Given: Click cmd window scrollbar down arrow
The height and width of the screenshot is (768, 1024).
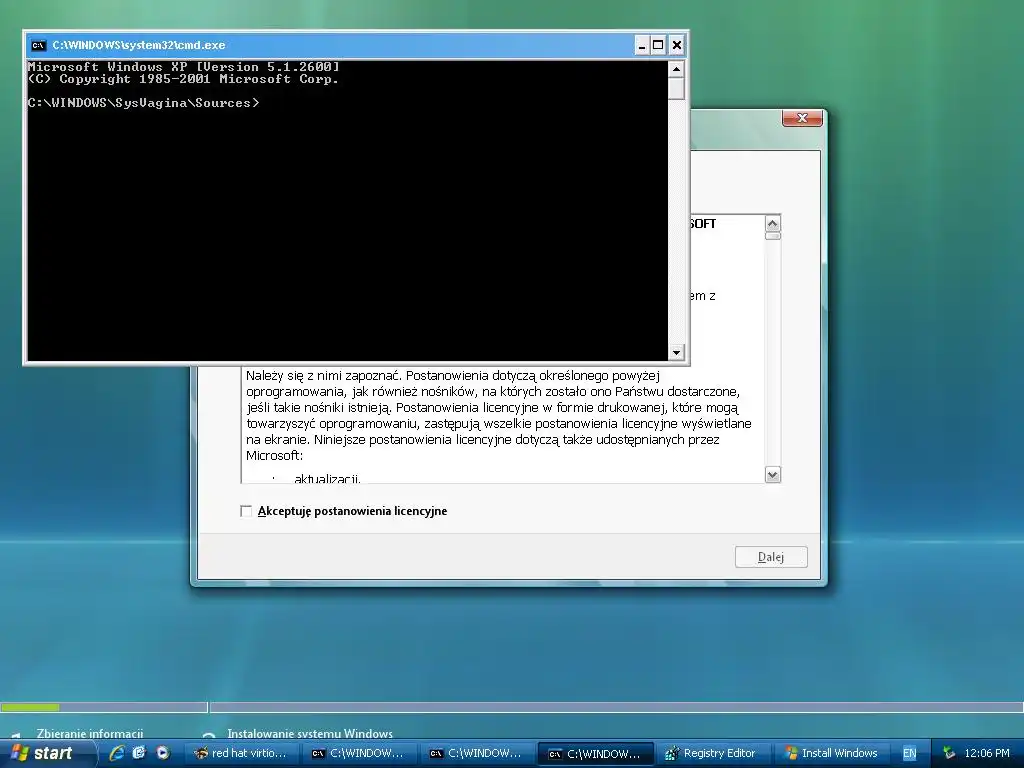Looking at the screenshot, I should (x=676, y=353).
